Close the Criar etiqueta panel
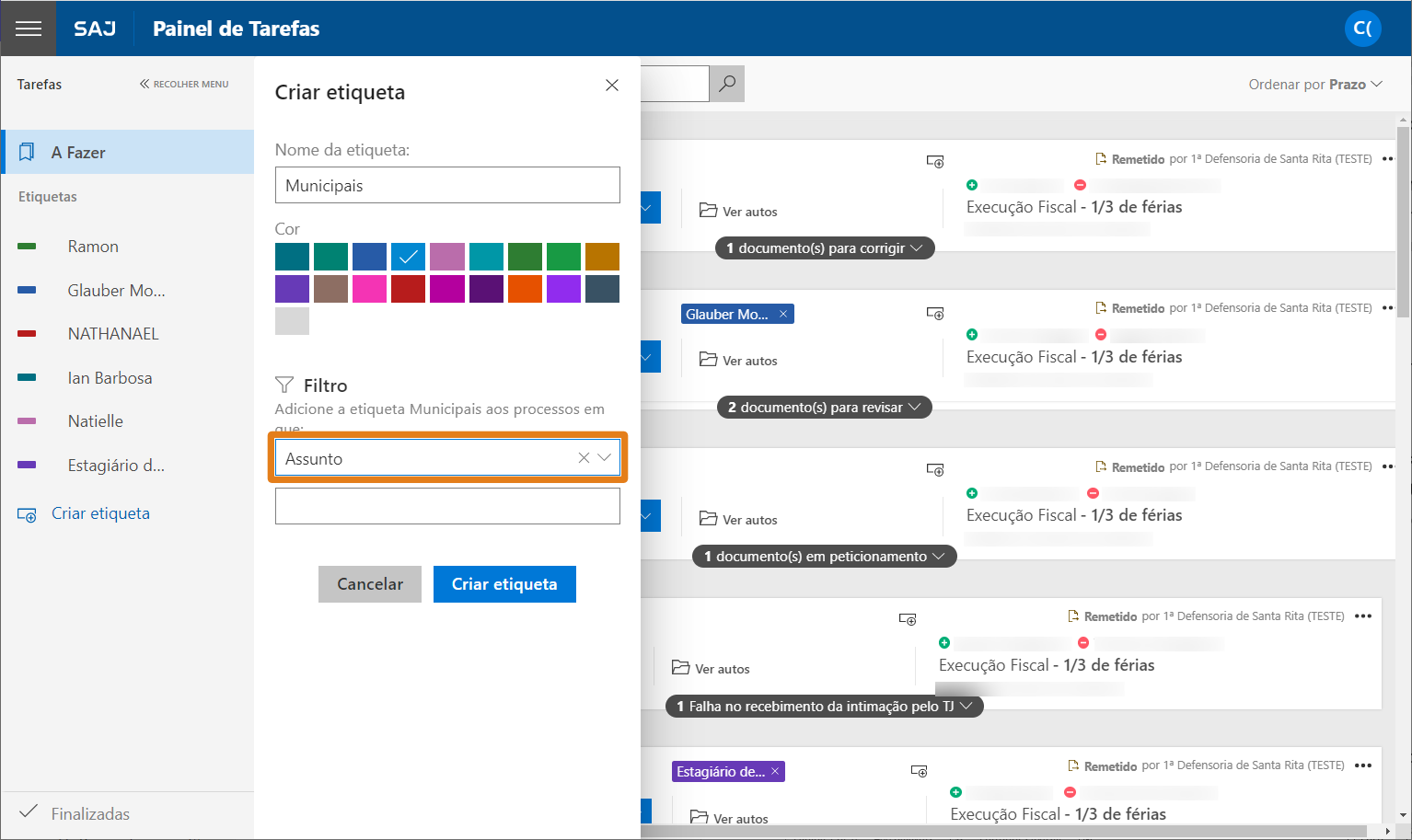Viewport: 1412px width, 840px height. 612,86
